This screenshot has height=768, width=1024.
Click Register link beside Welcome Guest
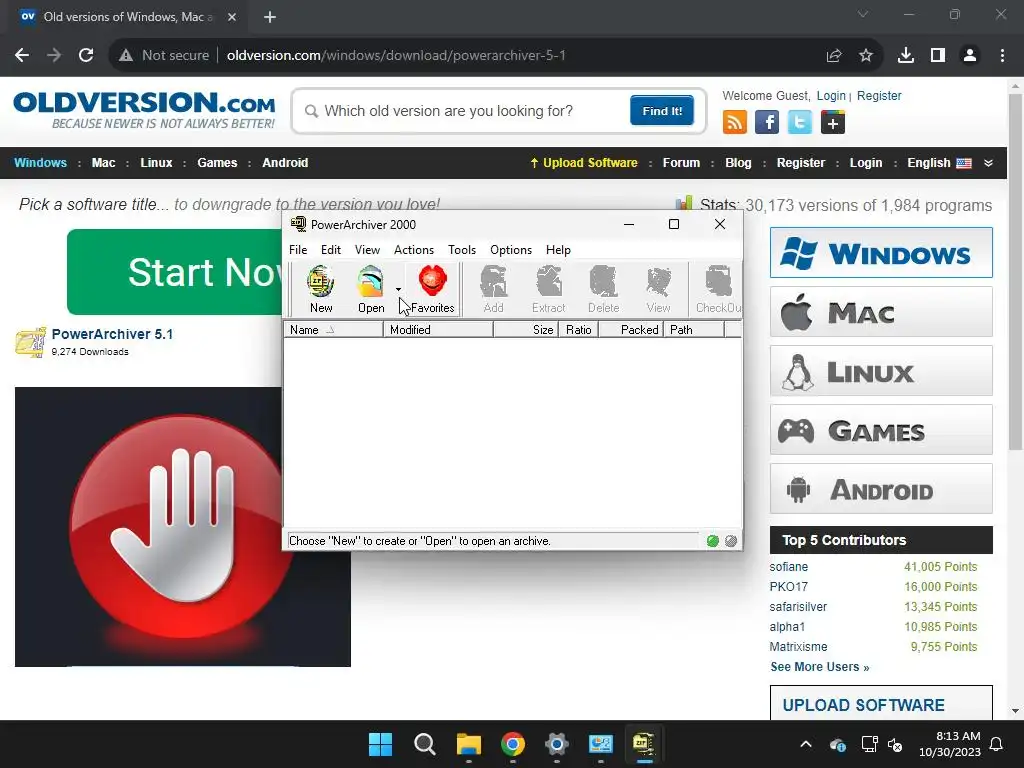pyautogui.click(x=879, y=95)
